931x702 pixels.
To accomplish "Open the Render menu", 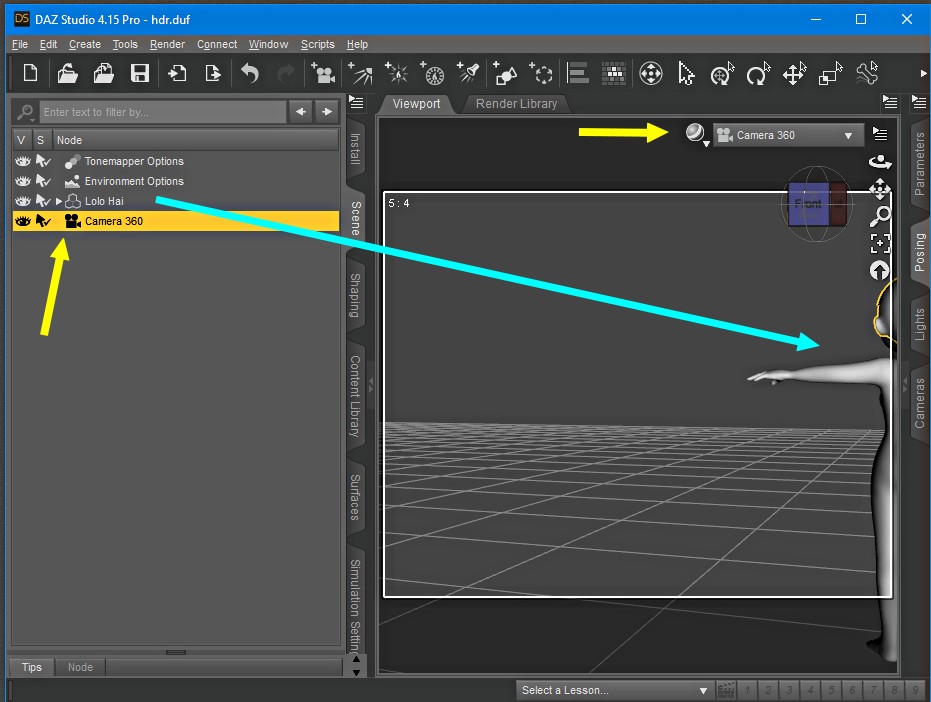I will (167, 45).
